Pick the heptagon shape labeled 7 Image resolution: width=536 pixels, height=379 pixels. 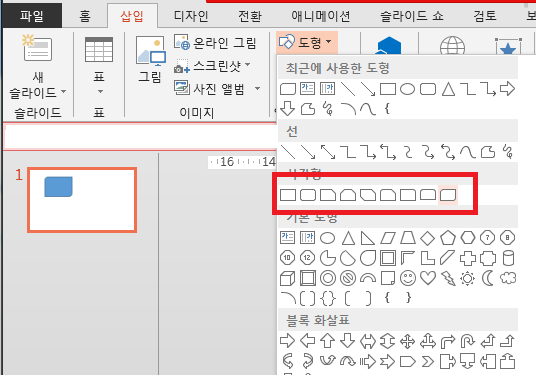coord(488,238)
